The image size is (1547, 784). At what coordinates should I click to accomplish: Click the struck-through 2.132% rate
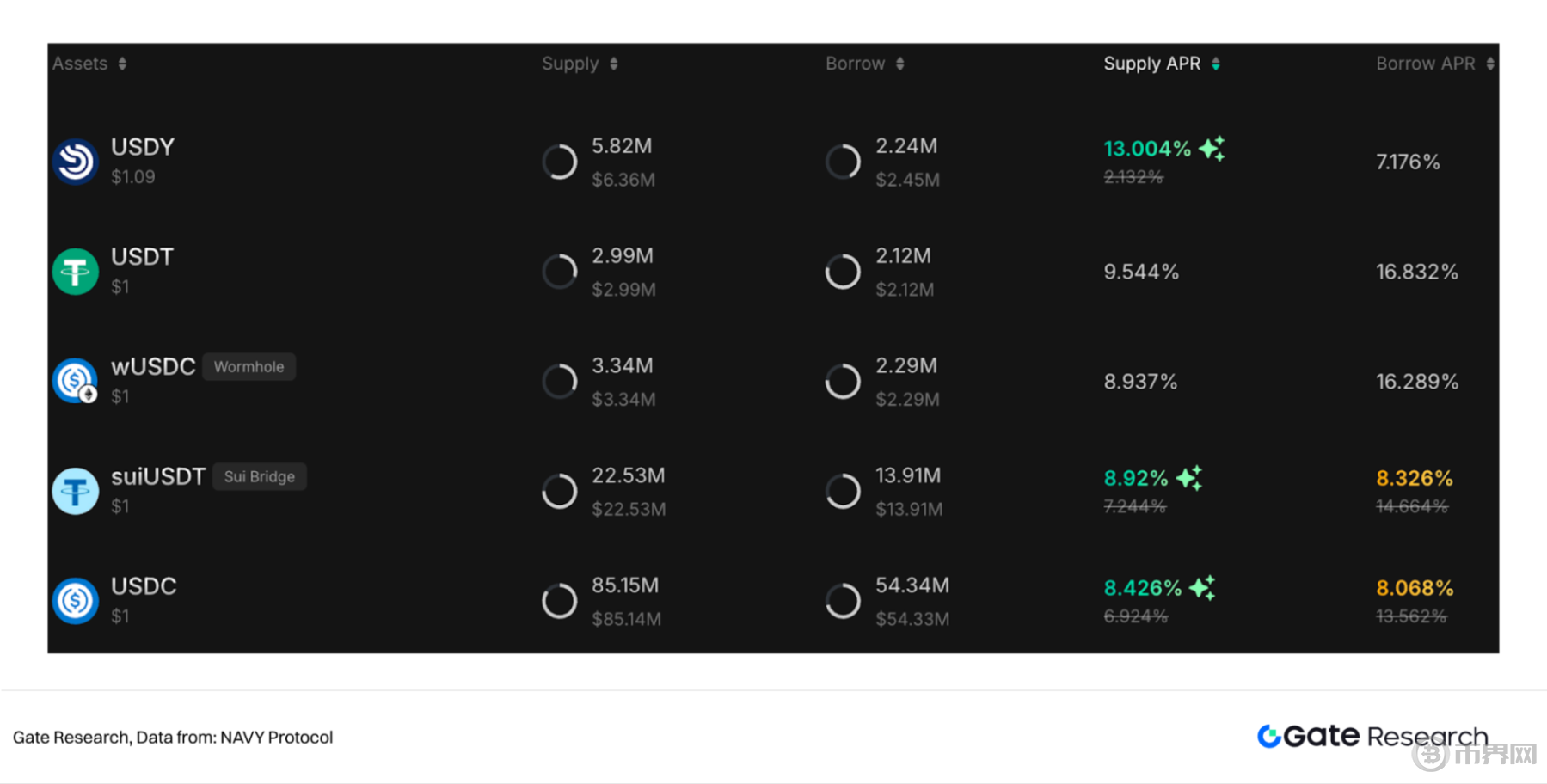click(x=1133, y=177)
